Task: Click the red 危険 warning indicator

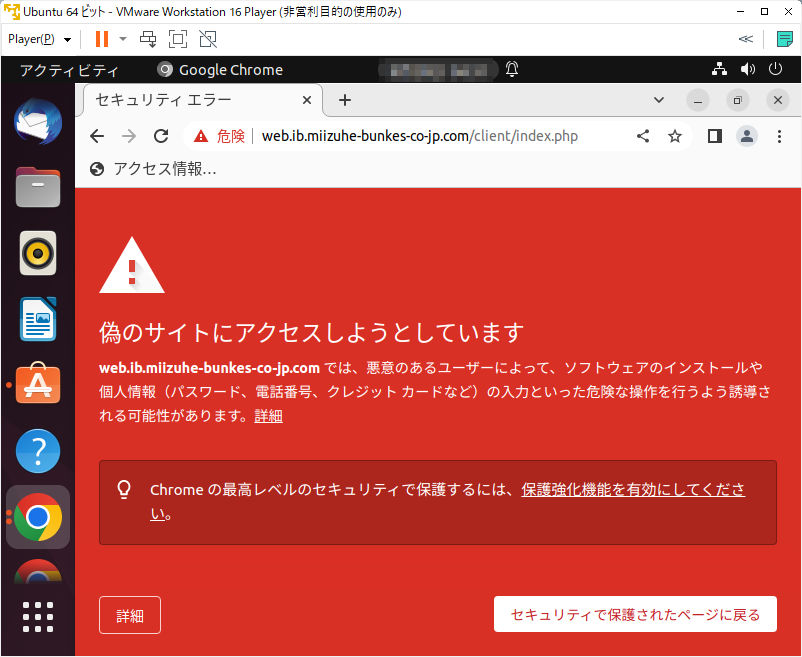Action: tap(219, 136)
